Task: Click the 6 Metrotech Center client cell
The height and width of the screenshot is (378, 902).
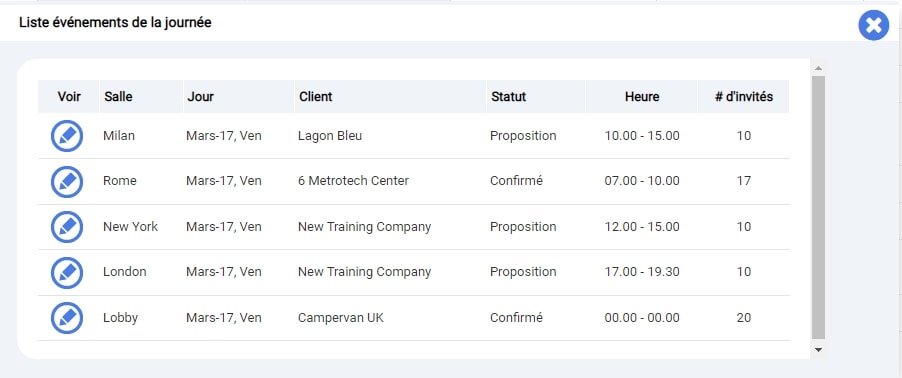Action: pyautogui.click(x=353, y=181)
